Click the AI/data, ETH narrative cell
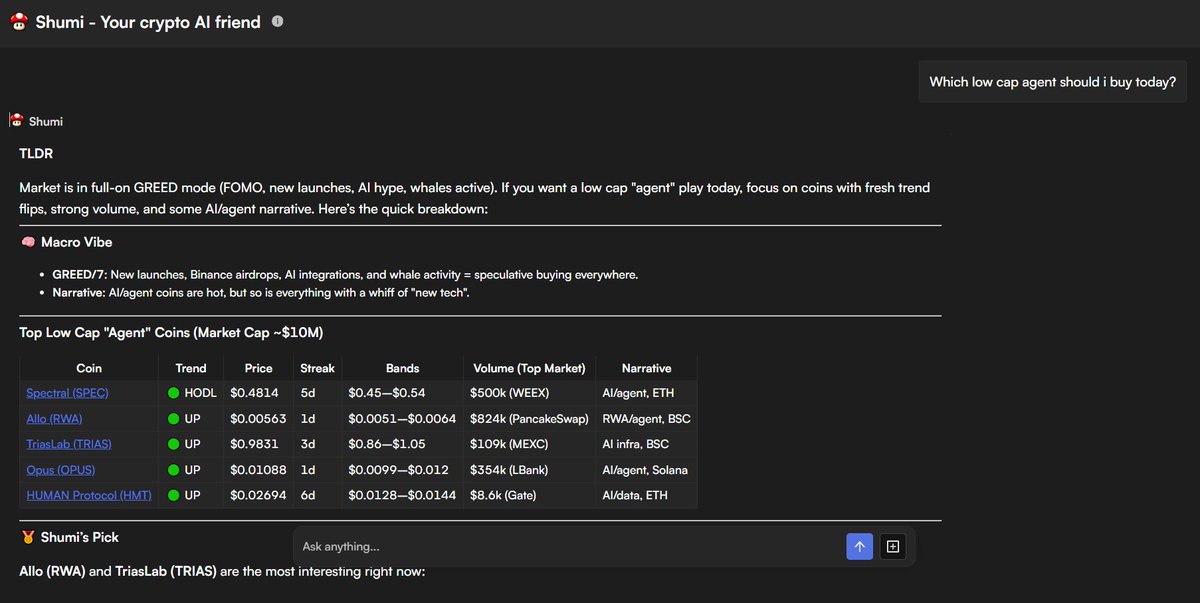 (646, 495)
